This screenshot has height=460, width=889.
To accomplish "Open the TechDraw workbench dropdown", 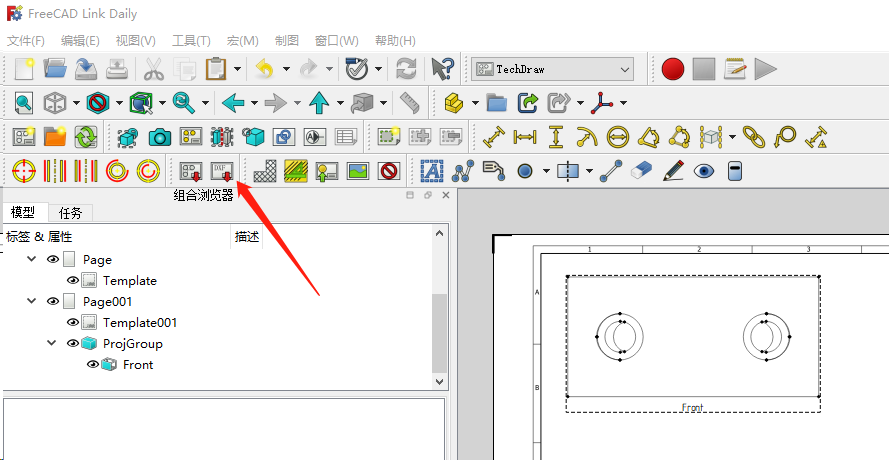I will 553,69.
